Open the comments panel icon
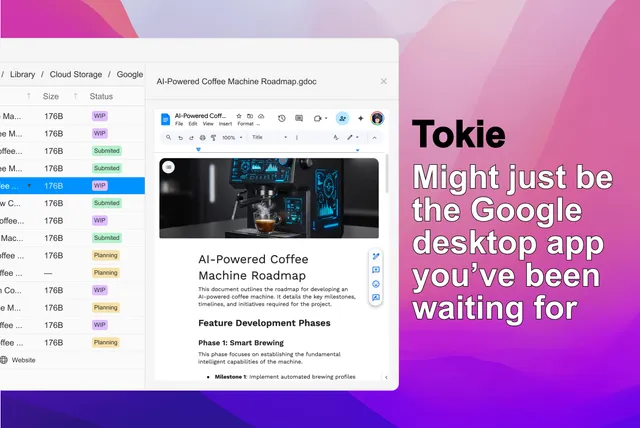This screenshot has width=640, height=428. pos(299,118)
